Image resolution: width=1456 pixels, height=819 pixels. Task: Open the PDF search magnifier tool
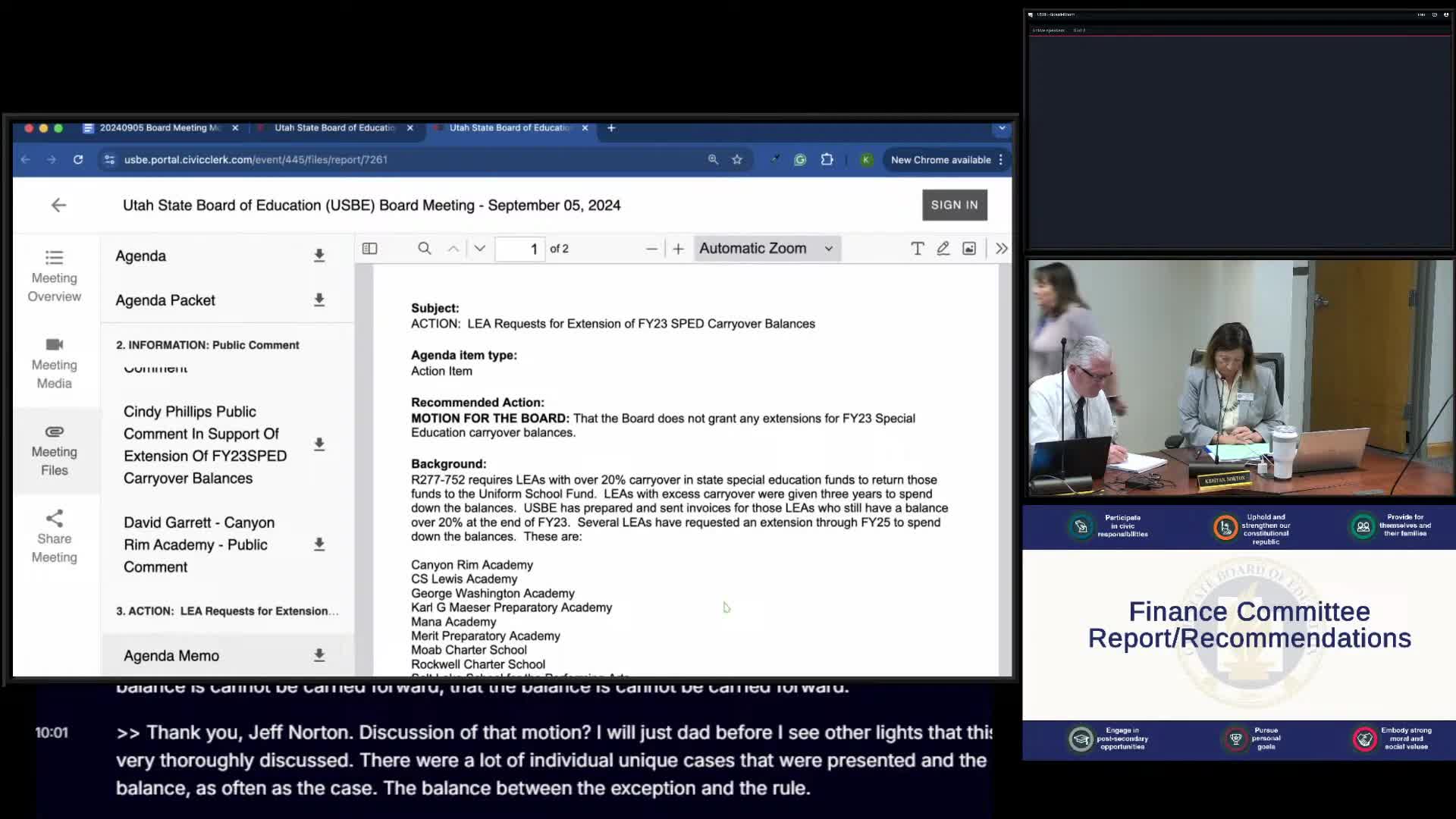[x=424, y=248]
